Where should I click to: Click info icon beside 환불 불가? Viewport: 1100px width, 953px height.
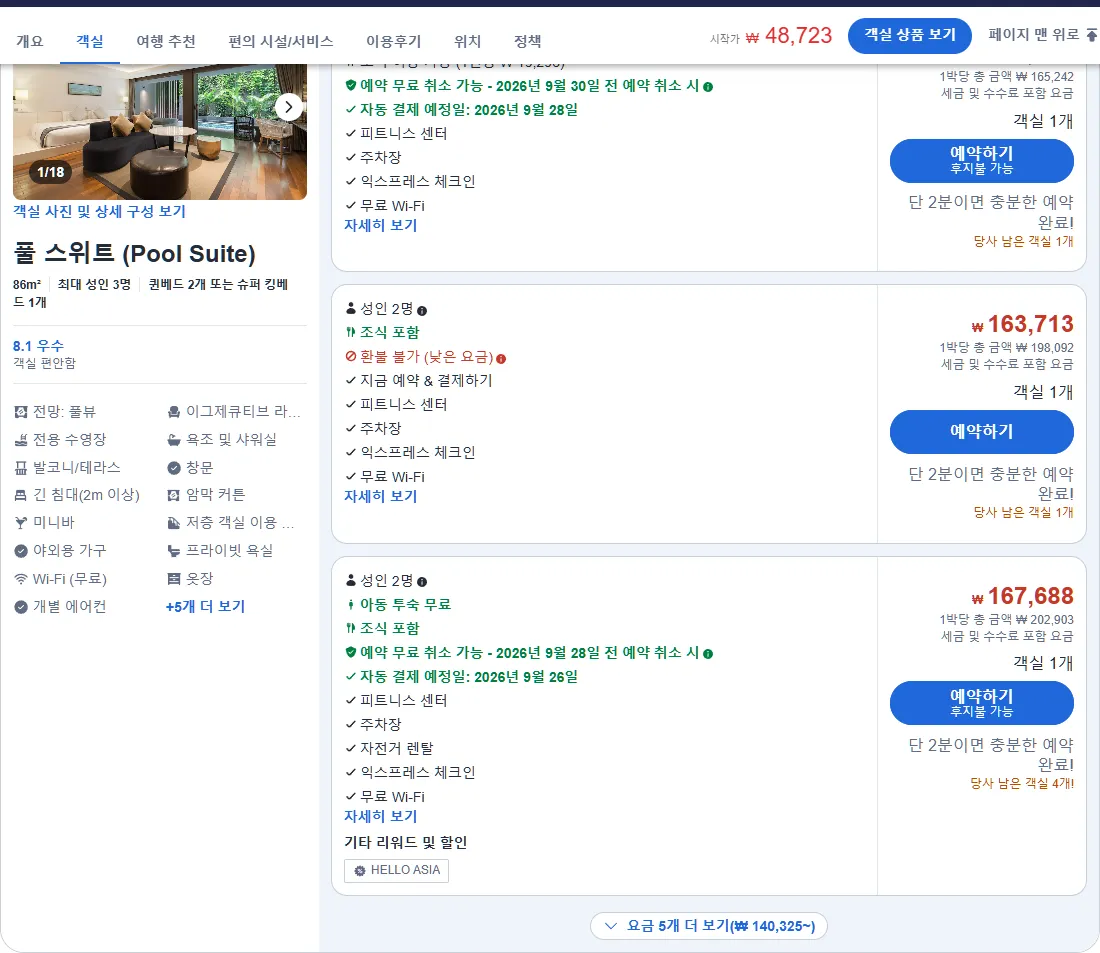tap(501, 359)
